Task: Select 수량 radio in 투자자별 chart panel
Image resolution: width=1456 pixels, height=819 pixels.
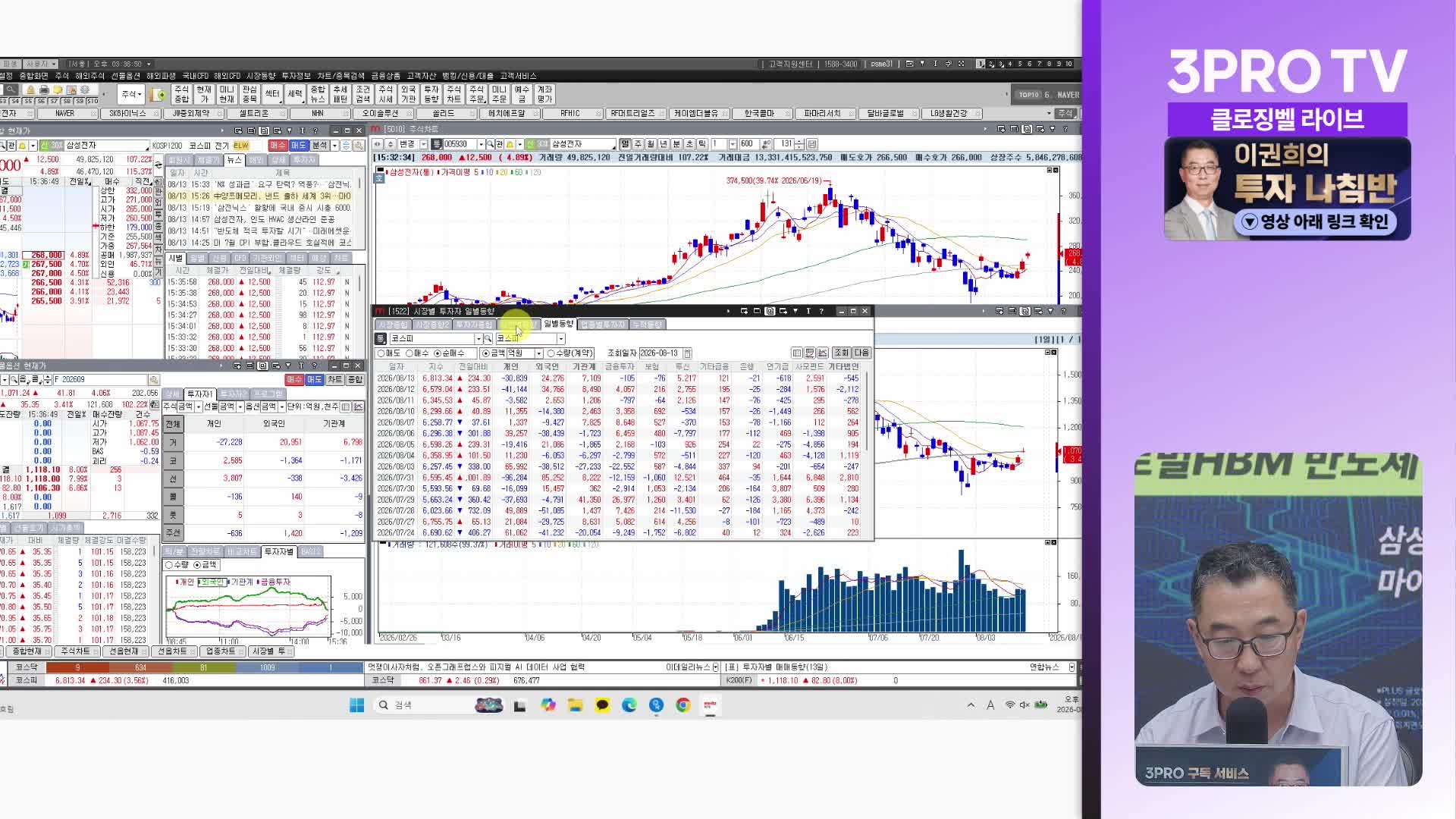Action: point(169,565)
